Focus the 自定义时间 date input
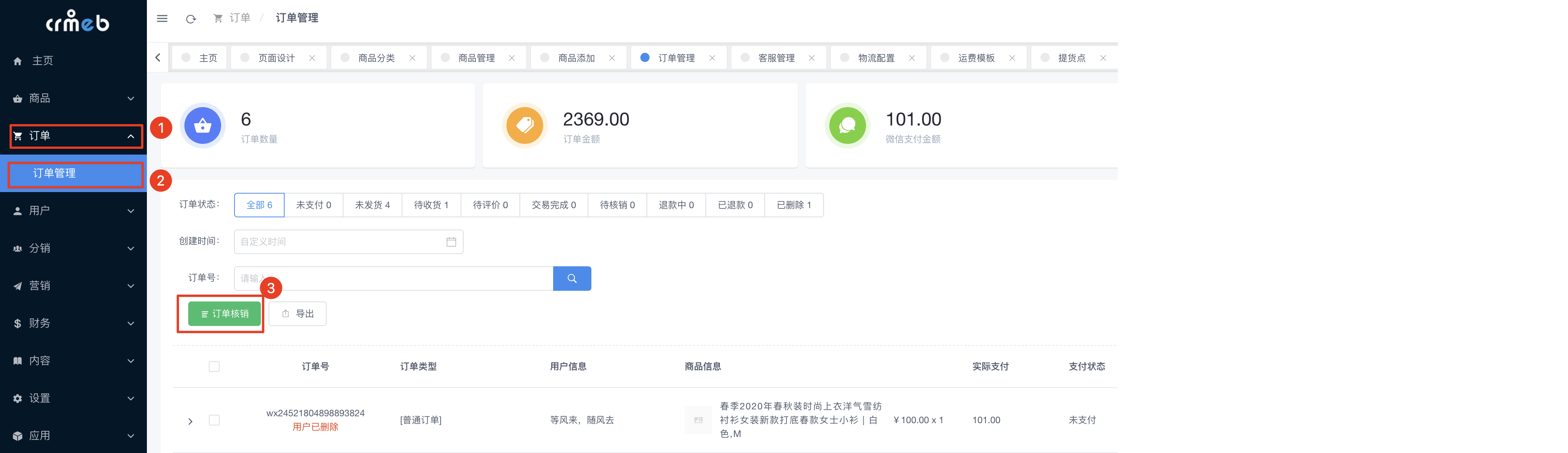The image size is (1568, 453). point(349,242)
